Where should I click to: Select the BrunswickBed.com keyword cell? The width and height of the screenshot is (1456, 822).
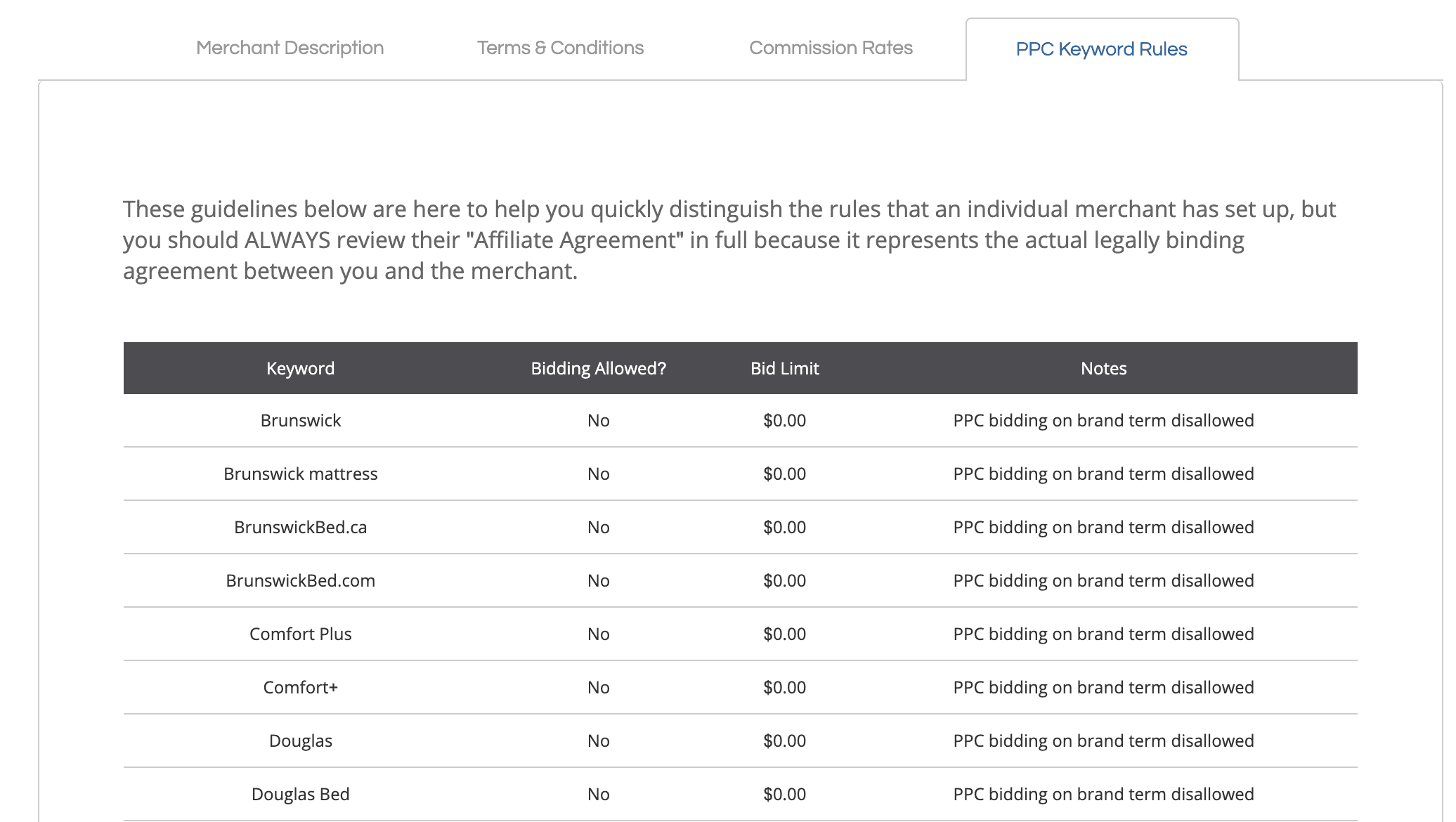click(x=300, y=580)
